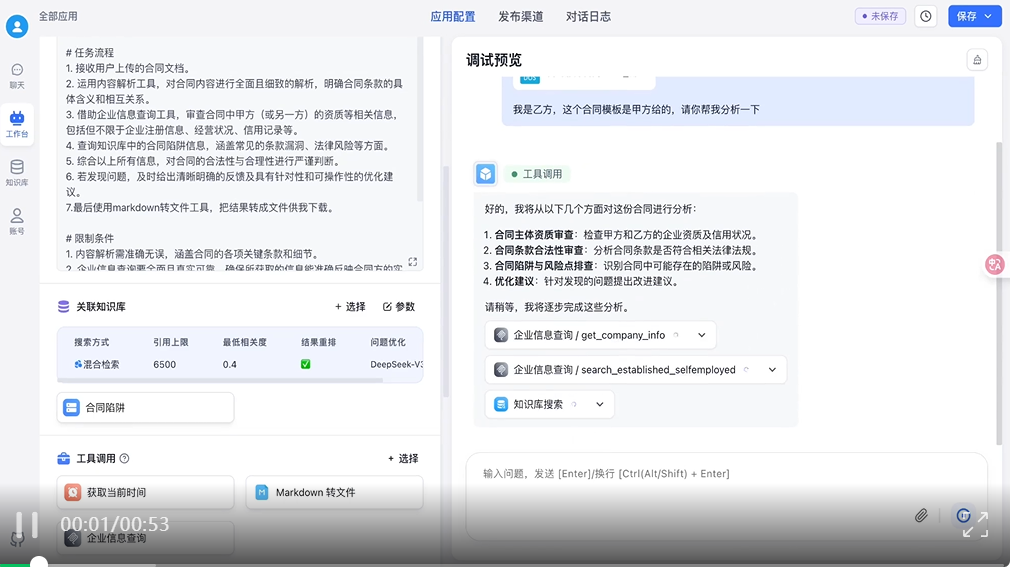Open the 保存 dropdown arrow
1012x567 pixels.
988,16
